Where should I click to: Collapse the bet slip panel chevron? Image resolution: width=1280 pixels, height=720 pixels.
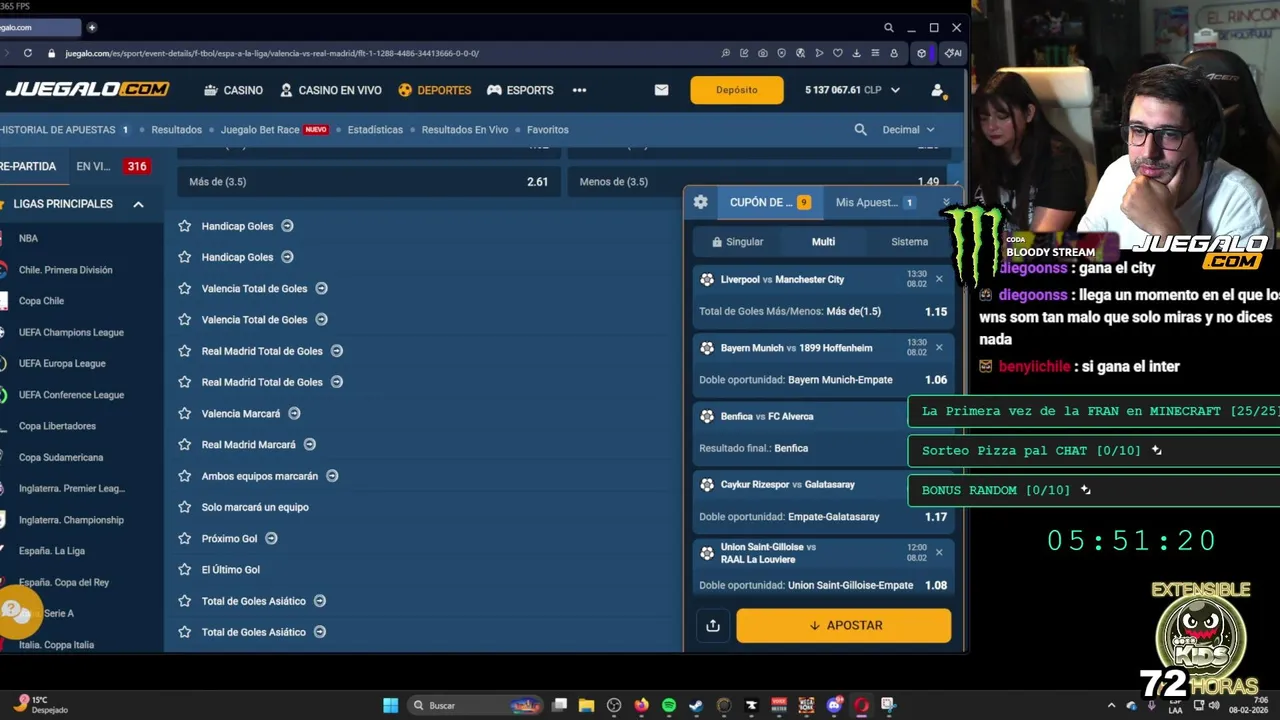click(946, 202)
